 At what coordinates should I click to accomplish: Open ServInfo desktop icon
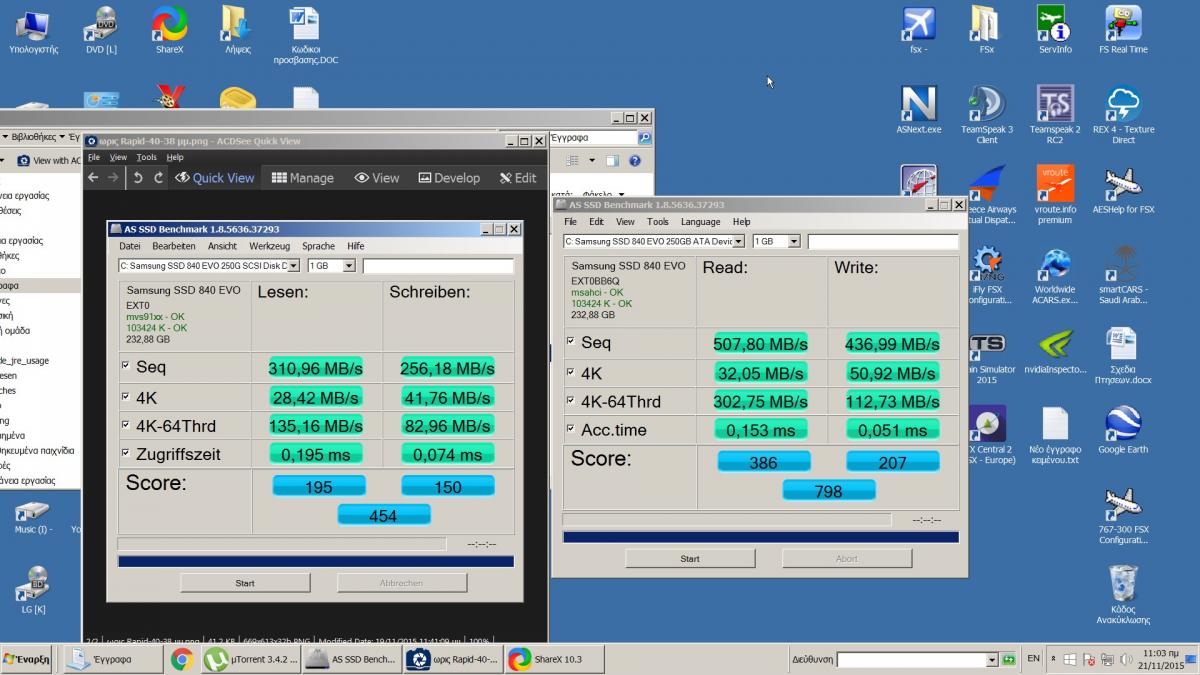[x=1055, y=29]
